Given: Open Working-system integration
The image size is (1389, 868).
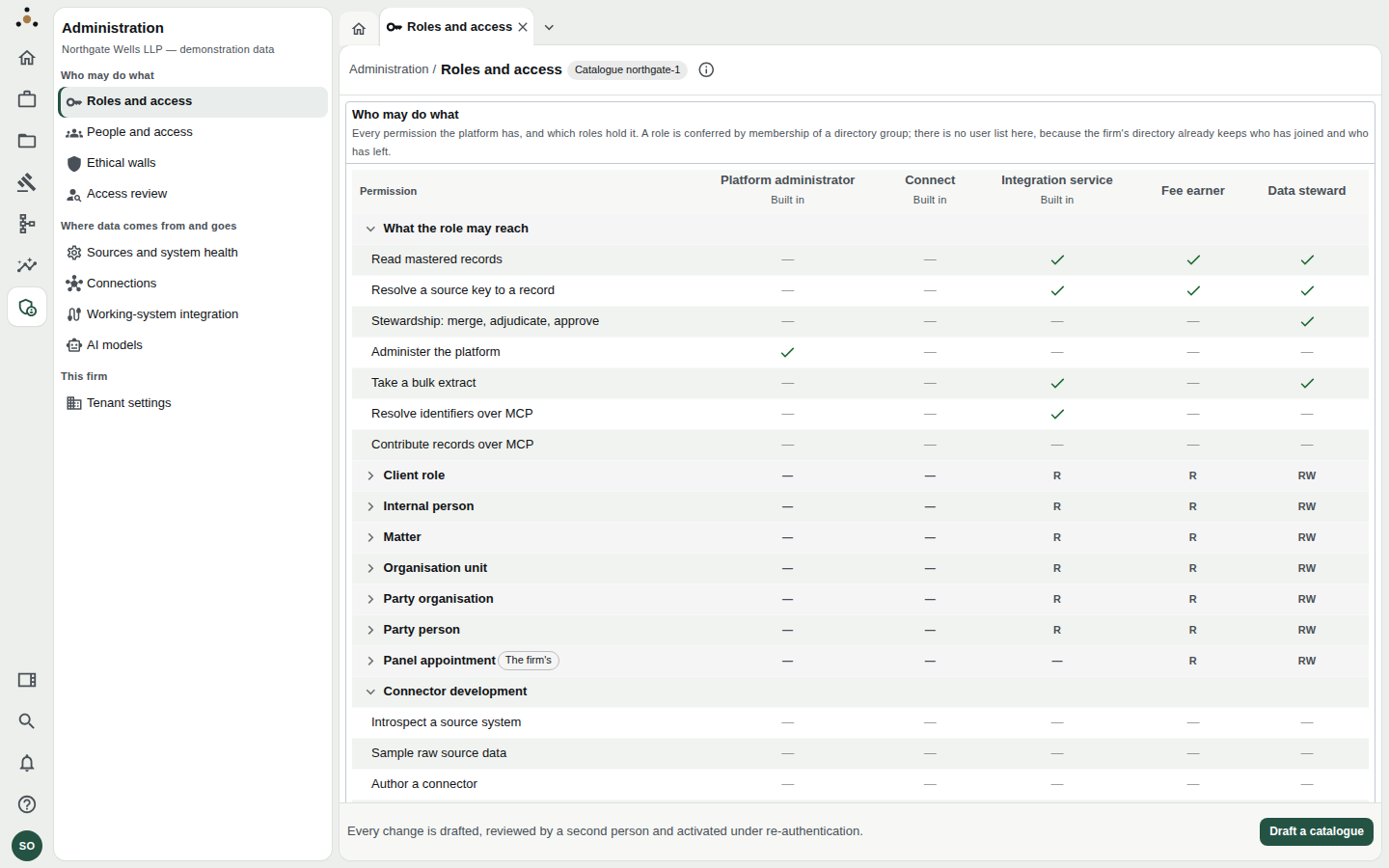Looking at the screenshot, I should [x=193, y=314].
